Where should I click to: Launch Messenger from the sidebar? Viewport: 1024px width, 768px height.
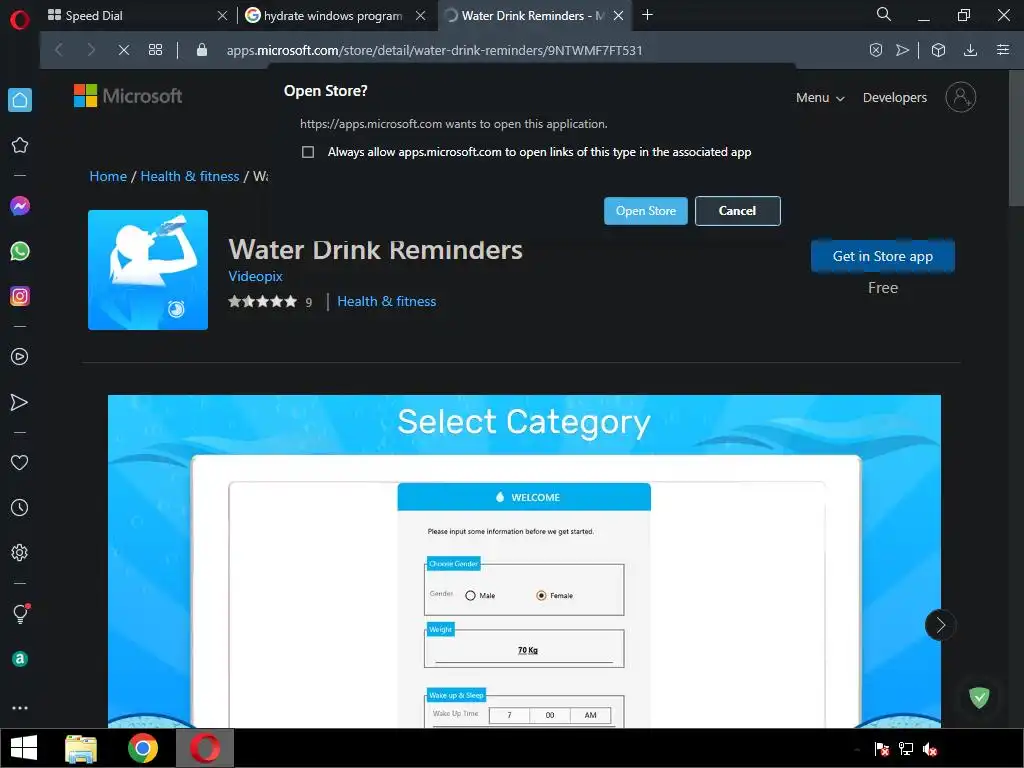point(20,206)
